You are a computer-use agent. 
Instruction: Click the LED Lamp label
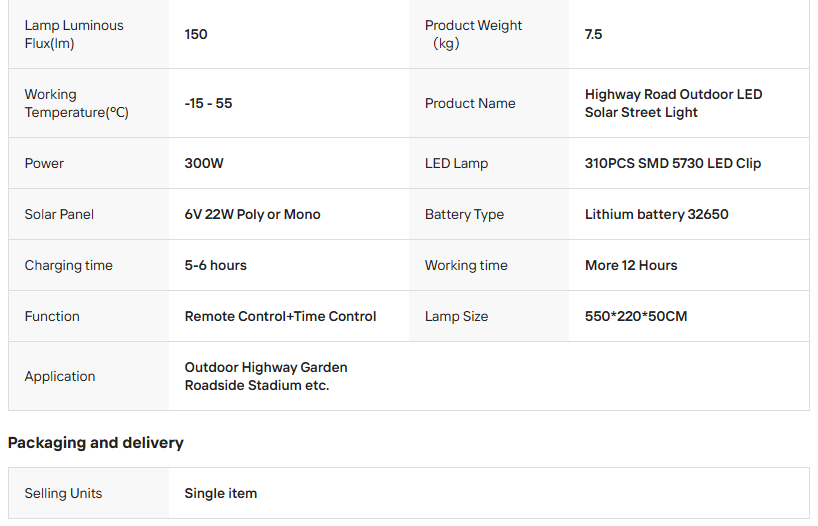(x=456, y=163)
